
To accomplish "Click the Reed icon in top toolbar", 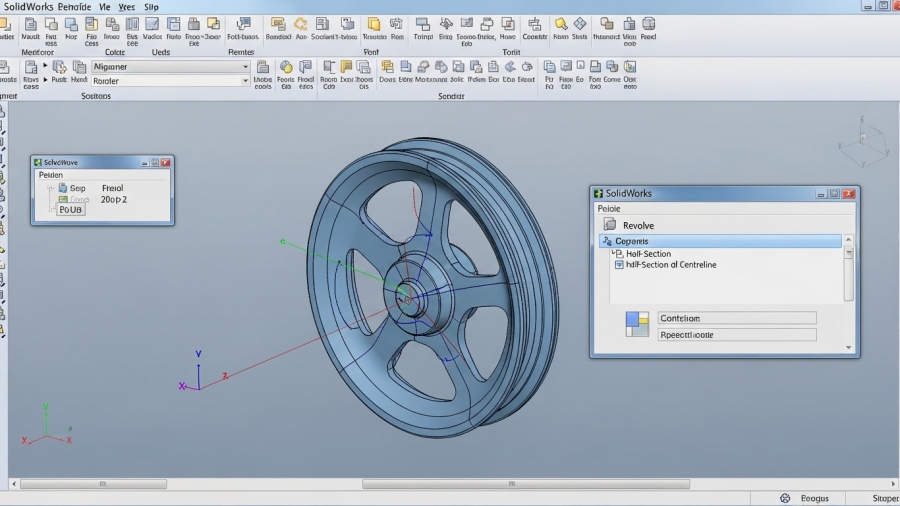I will (x=648, y=24).
